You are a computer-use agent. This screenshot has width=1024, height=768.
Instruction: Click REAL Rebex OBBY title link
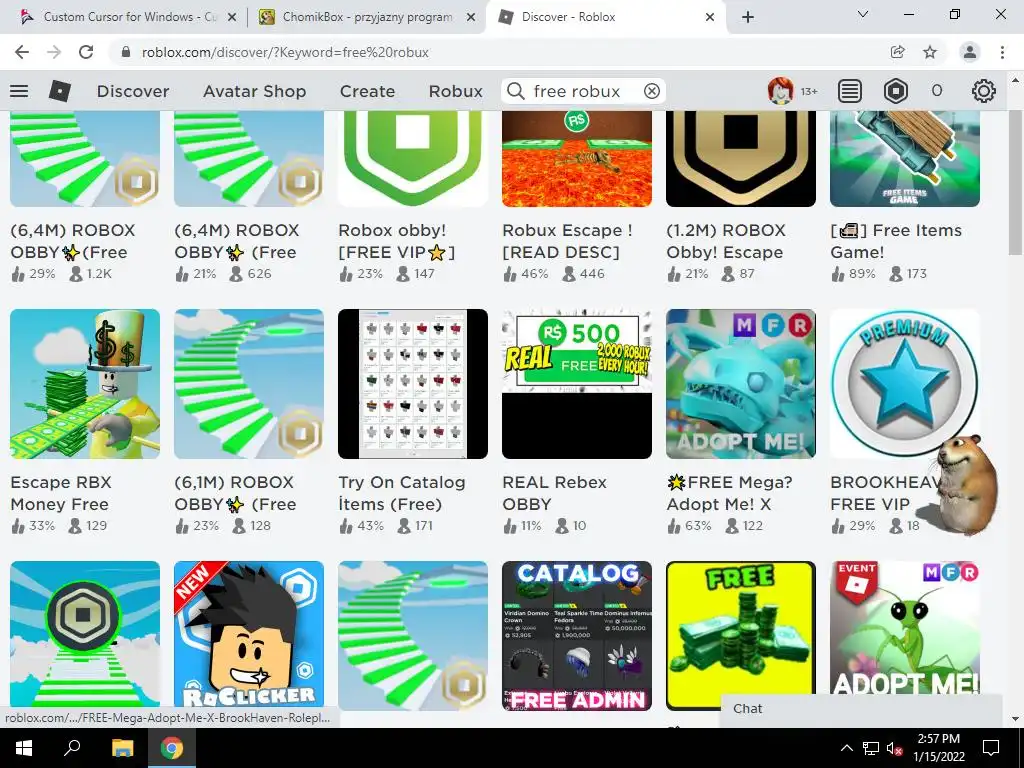coord(554,493)
